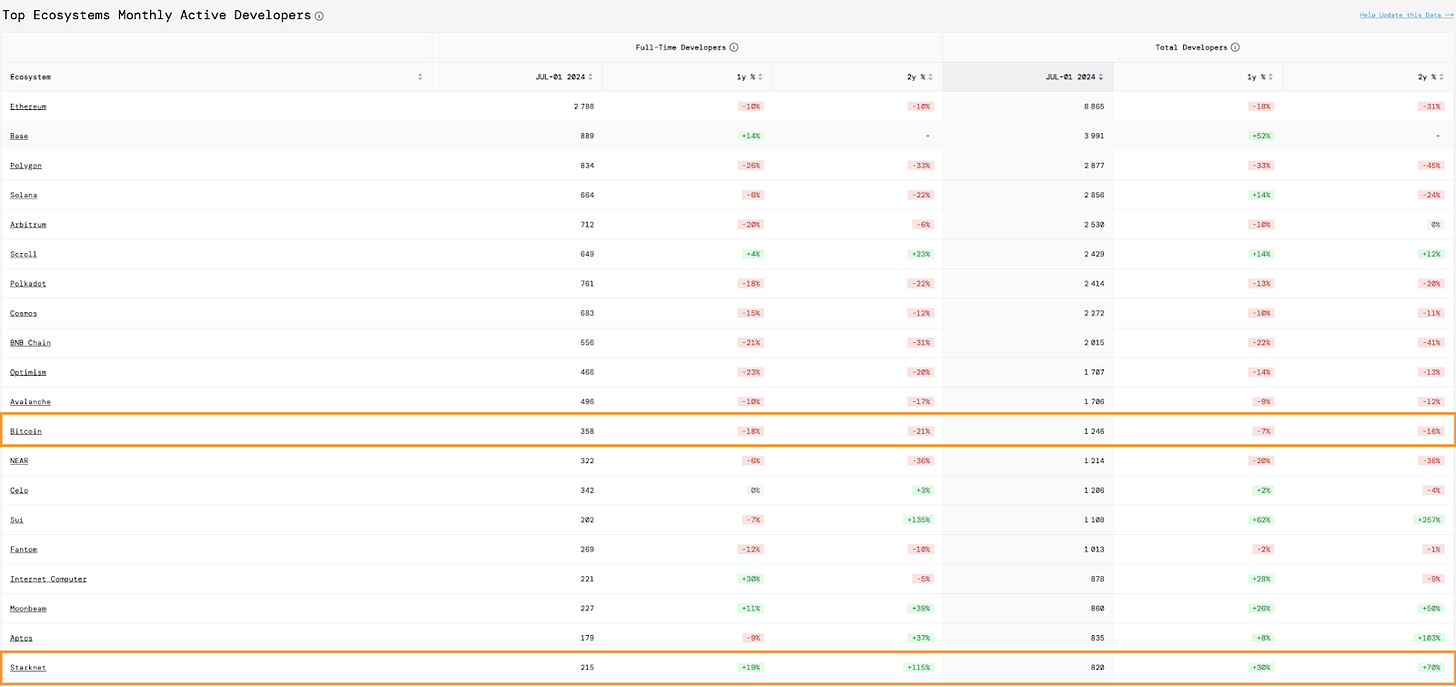The width and height of the screenshot is (1456, 687).
Task: Open the Fantom ecosystem link
Action: tap(23, 549)
